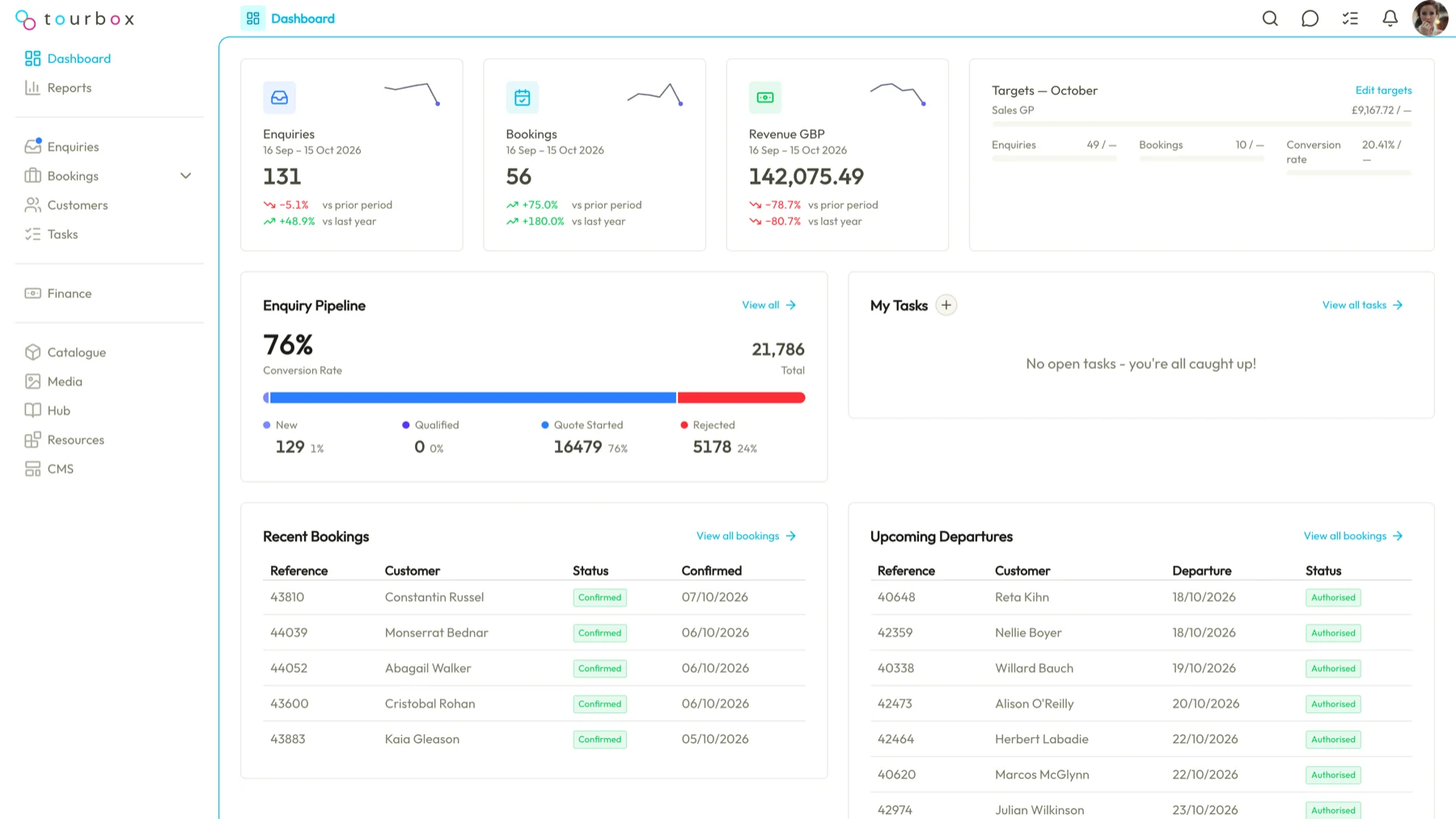The height and width of the screenshot is (819, 1456).
Task: Click the Dashboard header title
Action: pos(303,18)
